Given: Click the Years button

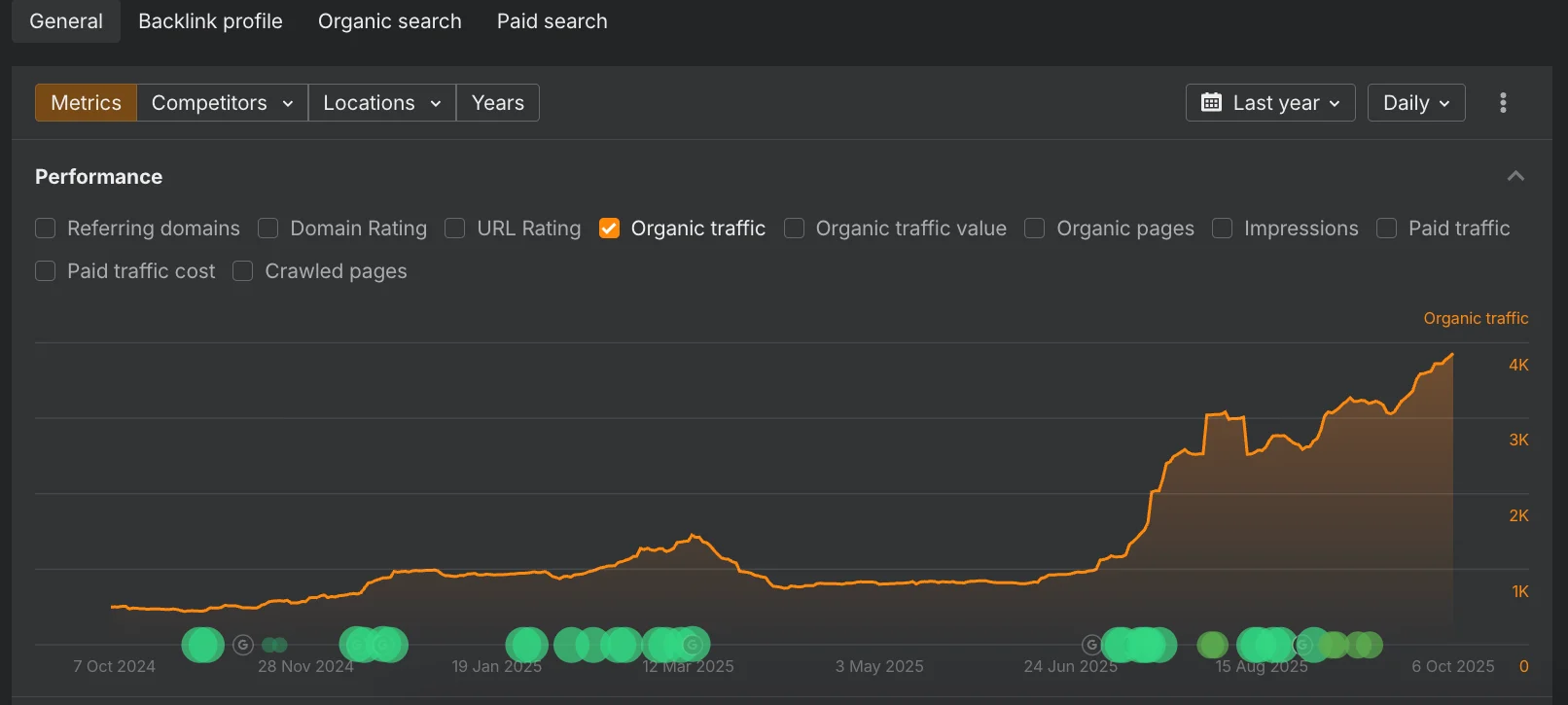Looking at the screenshot, I should [497, 103].
